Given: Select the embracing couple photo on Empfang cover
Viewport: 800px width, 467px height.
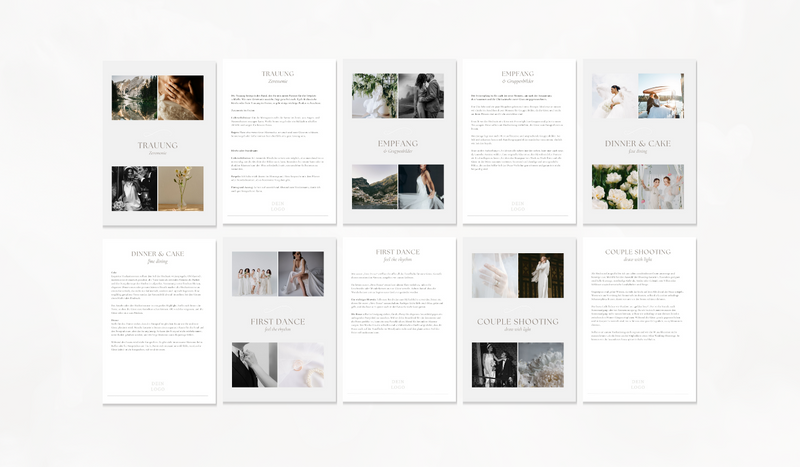Looking at the screenshot, I should [421, 97].
